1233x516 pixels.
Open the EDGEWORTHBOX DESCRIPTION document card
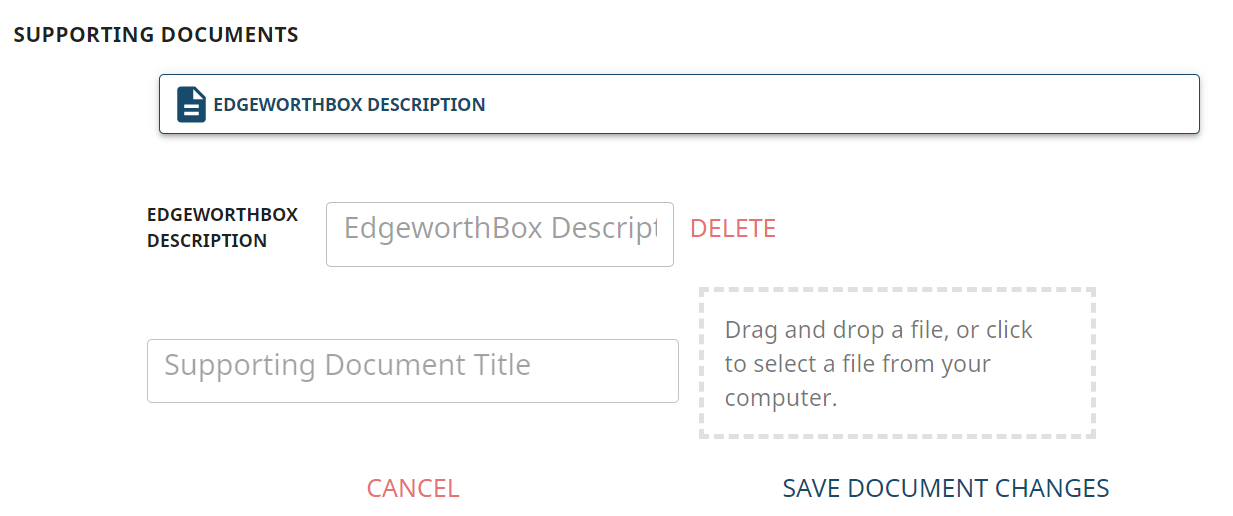coord(679,104)
